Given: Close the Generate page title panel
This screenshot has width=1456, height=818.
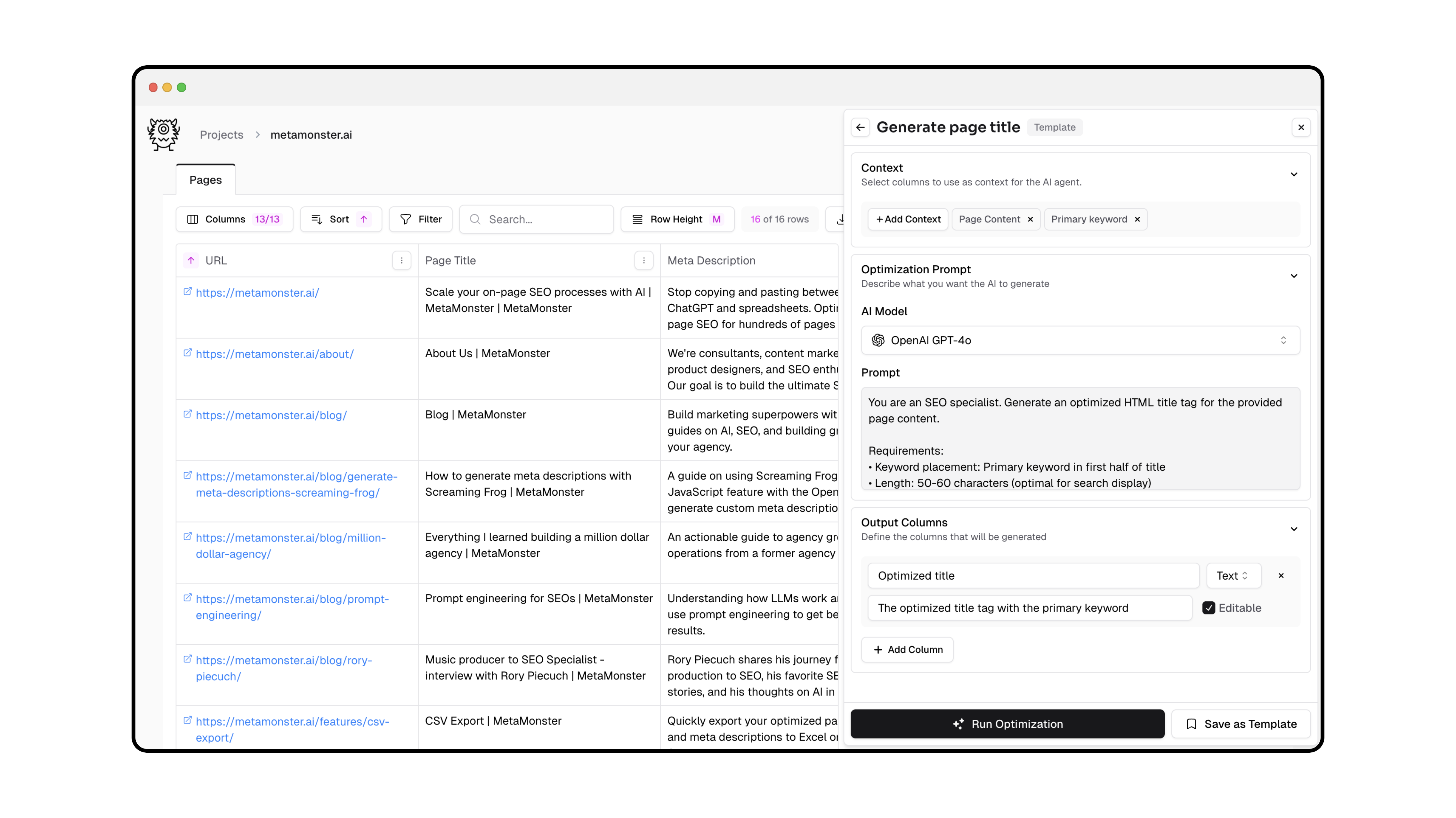Looking at the screenshot, I should pyautogui.click(x=1301, y=128).
